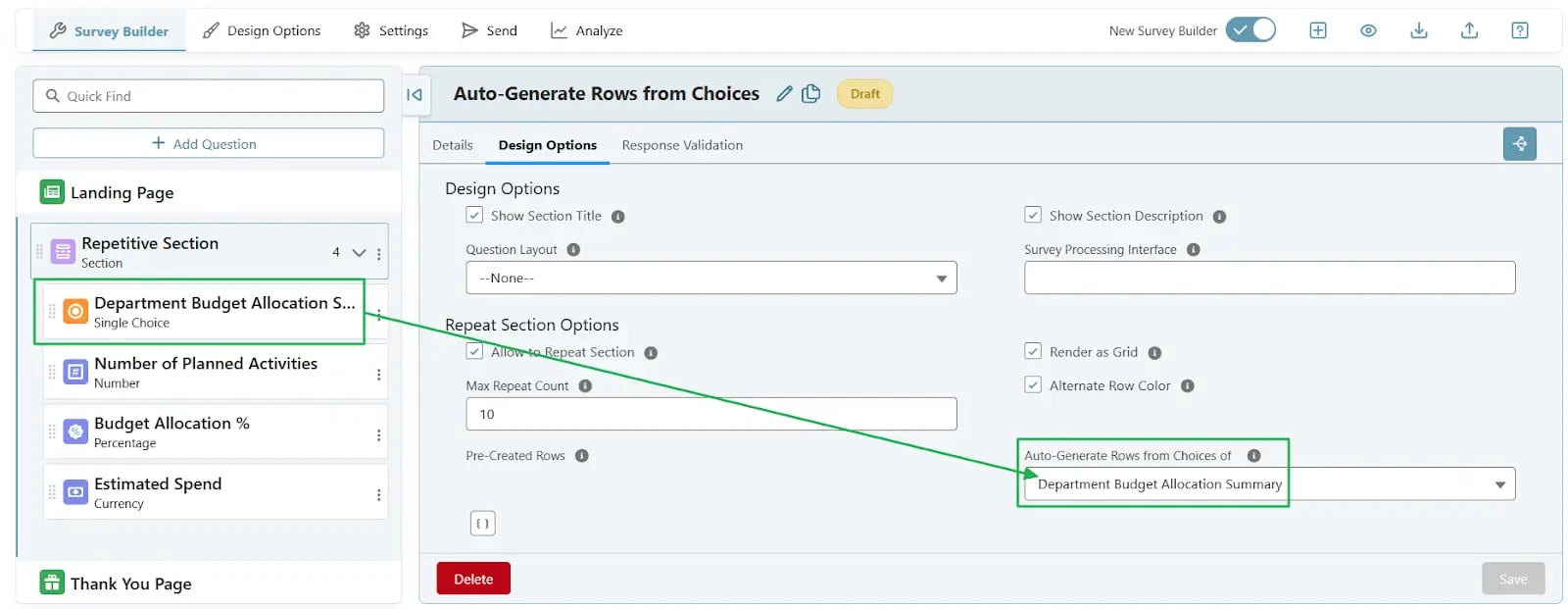The image size is (1568, 609).
Task: Open kebab menu for Department Budget Allocation
Action: 379,315
